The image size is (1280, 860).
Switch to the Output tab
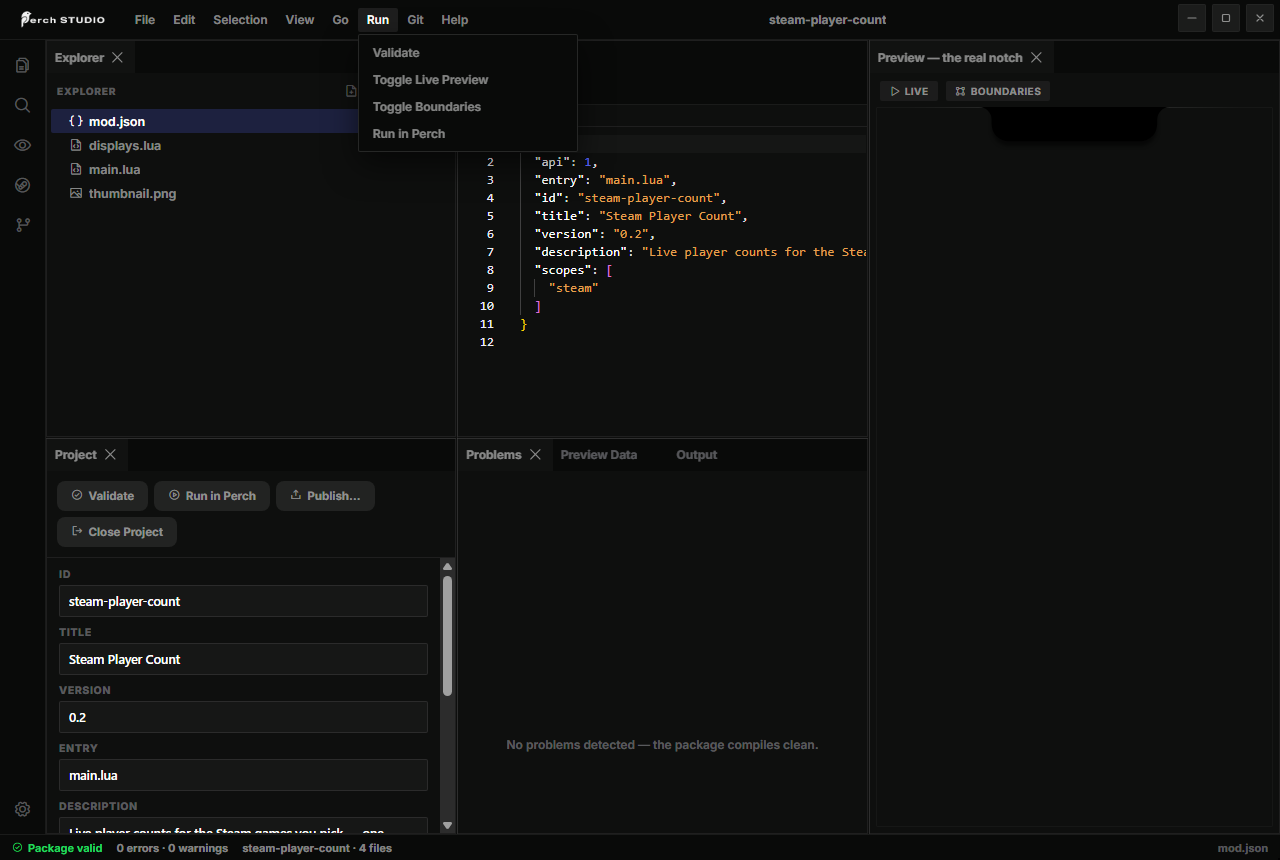[696, 455]
